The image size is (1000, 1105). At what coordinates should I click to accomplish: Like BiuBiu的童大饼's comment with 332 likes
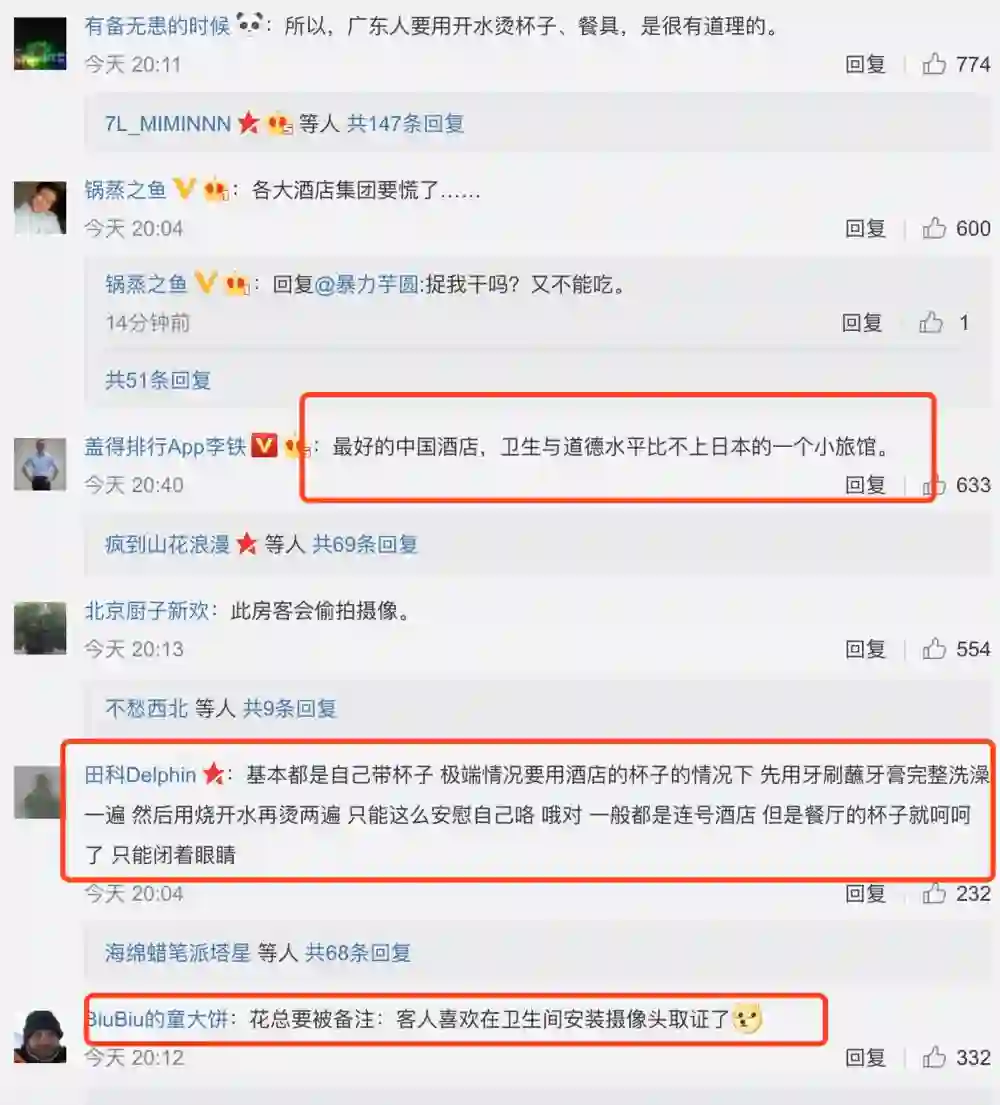934,1057
